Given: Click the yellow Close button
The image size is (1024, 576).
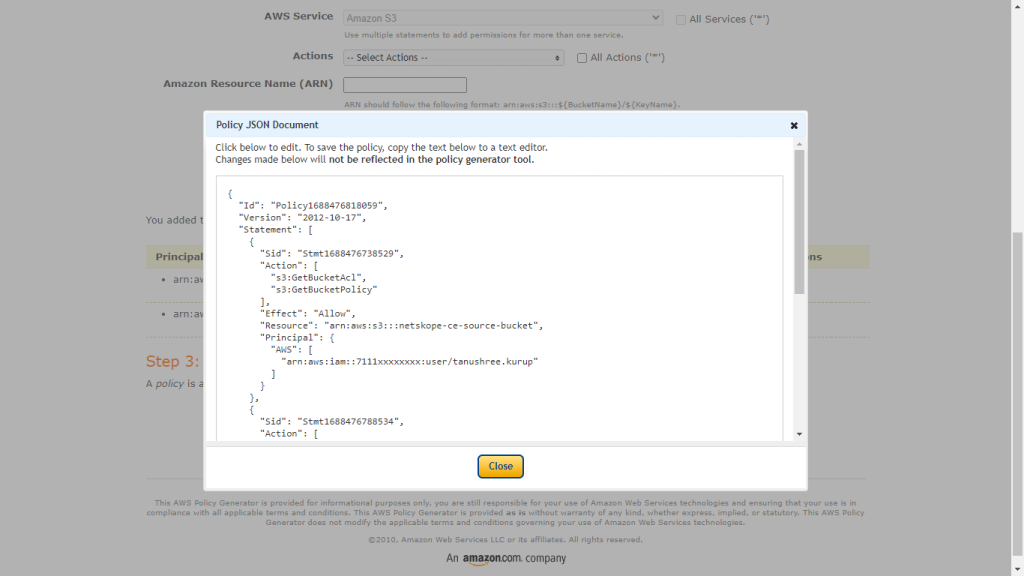Looking at the screenshot, I should (500, 466).
